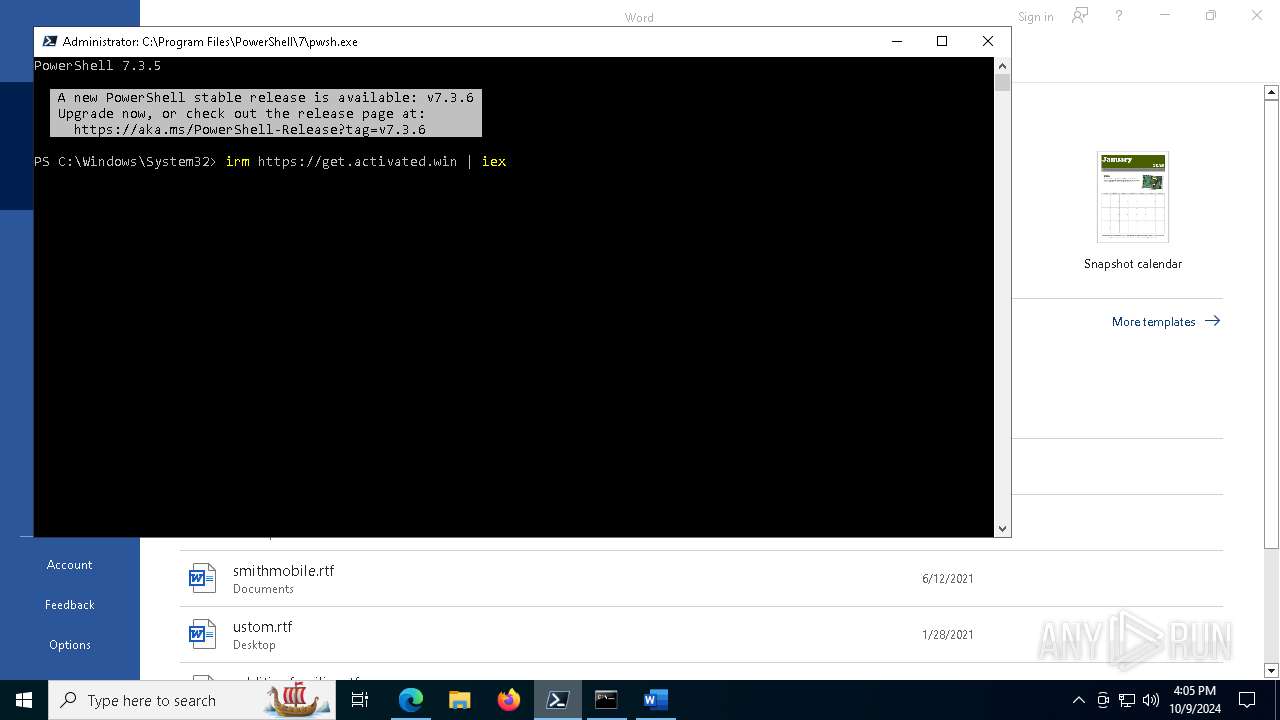
Task: Maximize the PowerShell window
Action: point(942,41)
